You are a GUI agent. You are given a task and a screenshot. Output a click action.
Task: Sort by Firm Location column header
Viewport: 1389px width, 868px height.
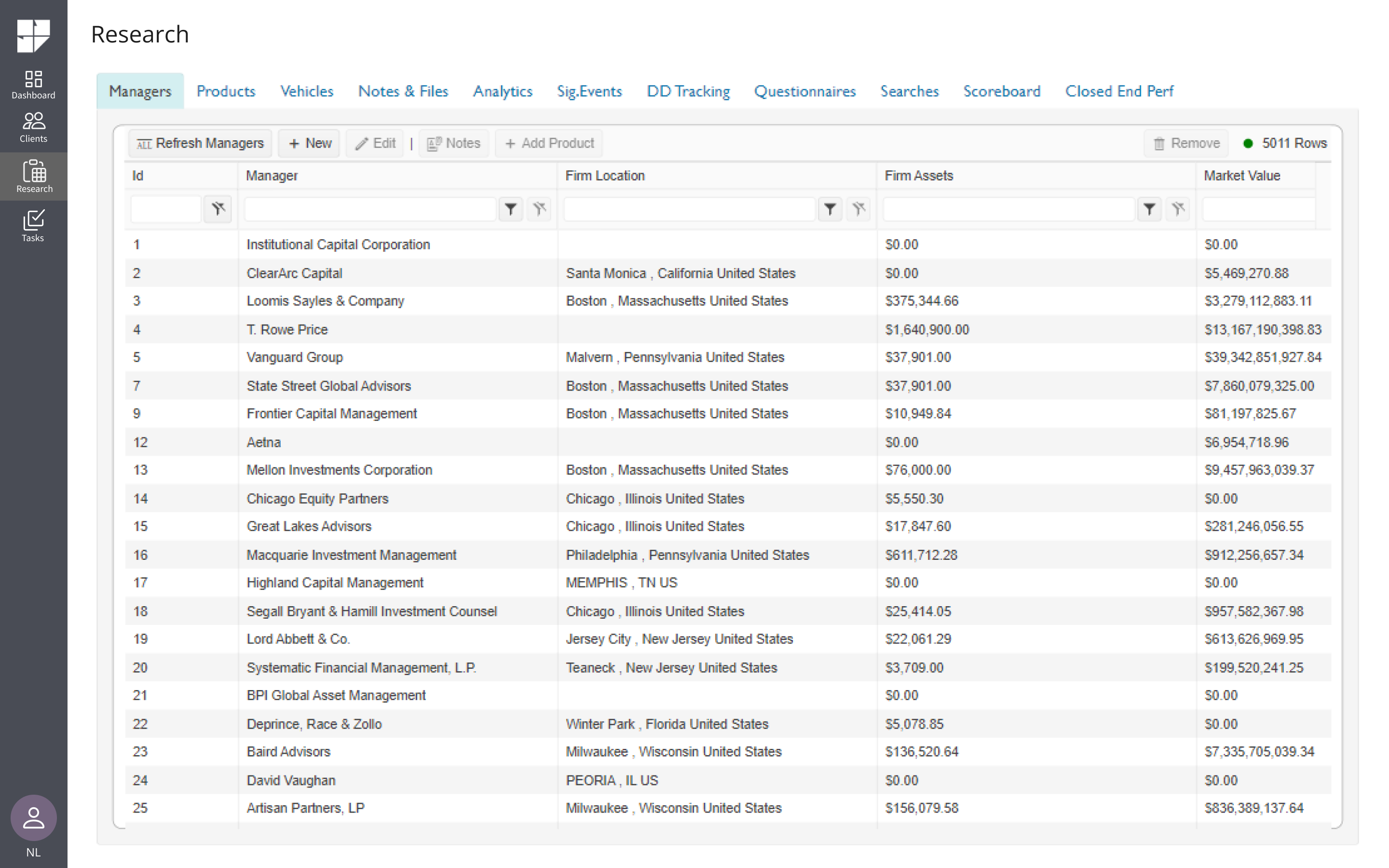point(716,176)
